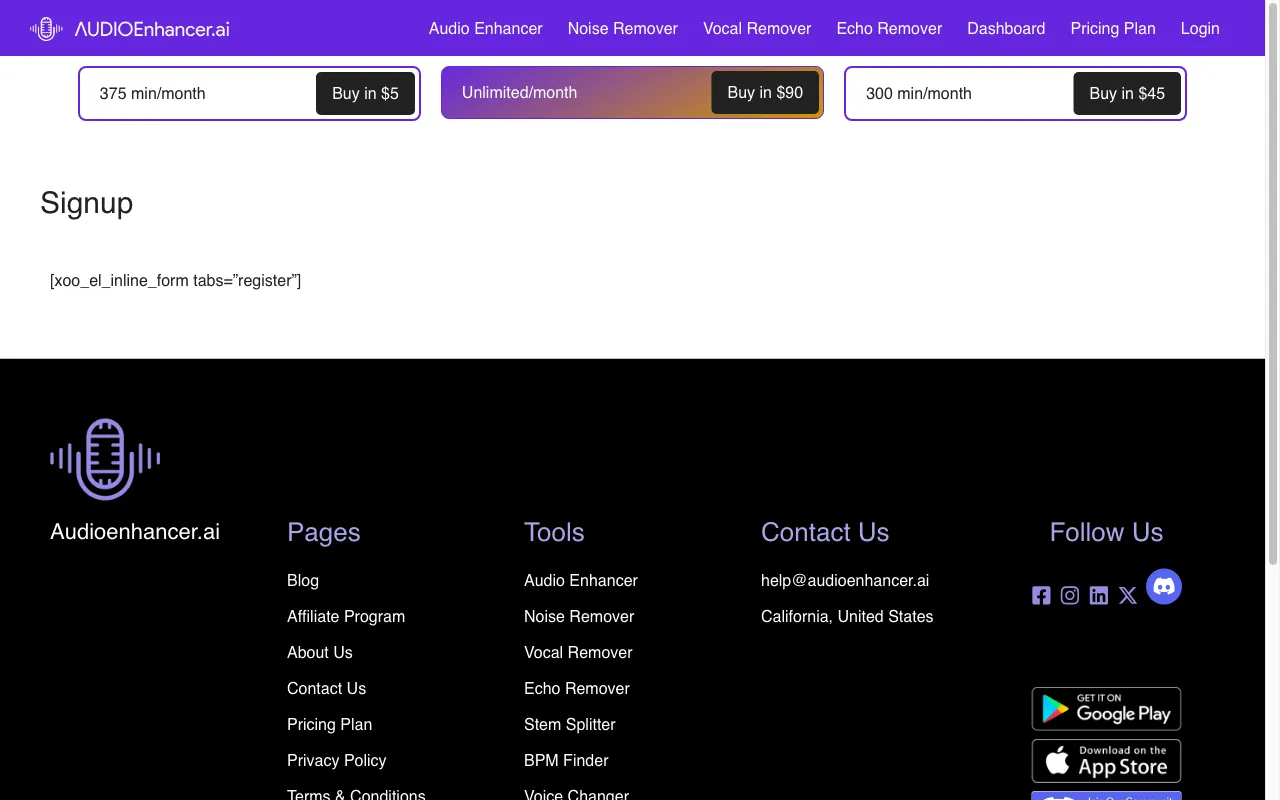
Task: Open Vocal Remover in top navigation
Action: (x=757, y=28)
